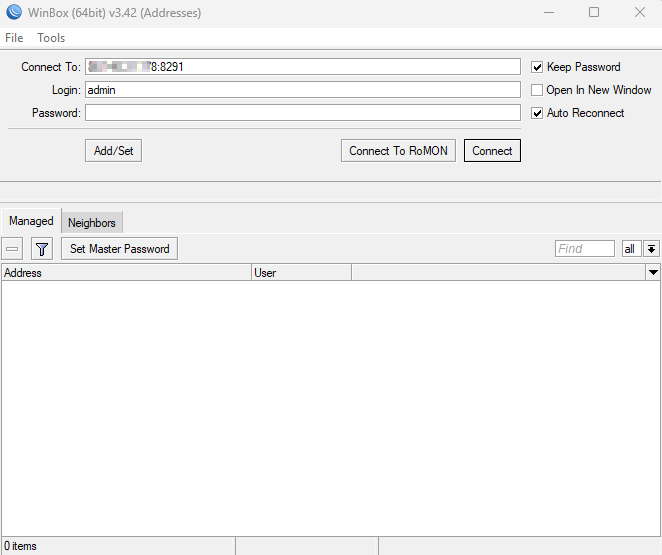Focus the Find search box
This screenshot has width=662, height=555.
[x=585, y=249]
